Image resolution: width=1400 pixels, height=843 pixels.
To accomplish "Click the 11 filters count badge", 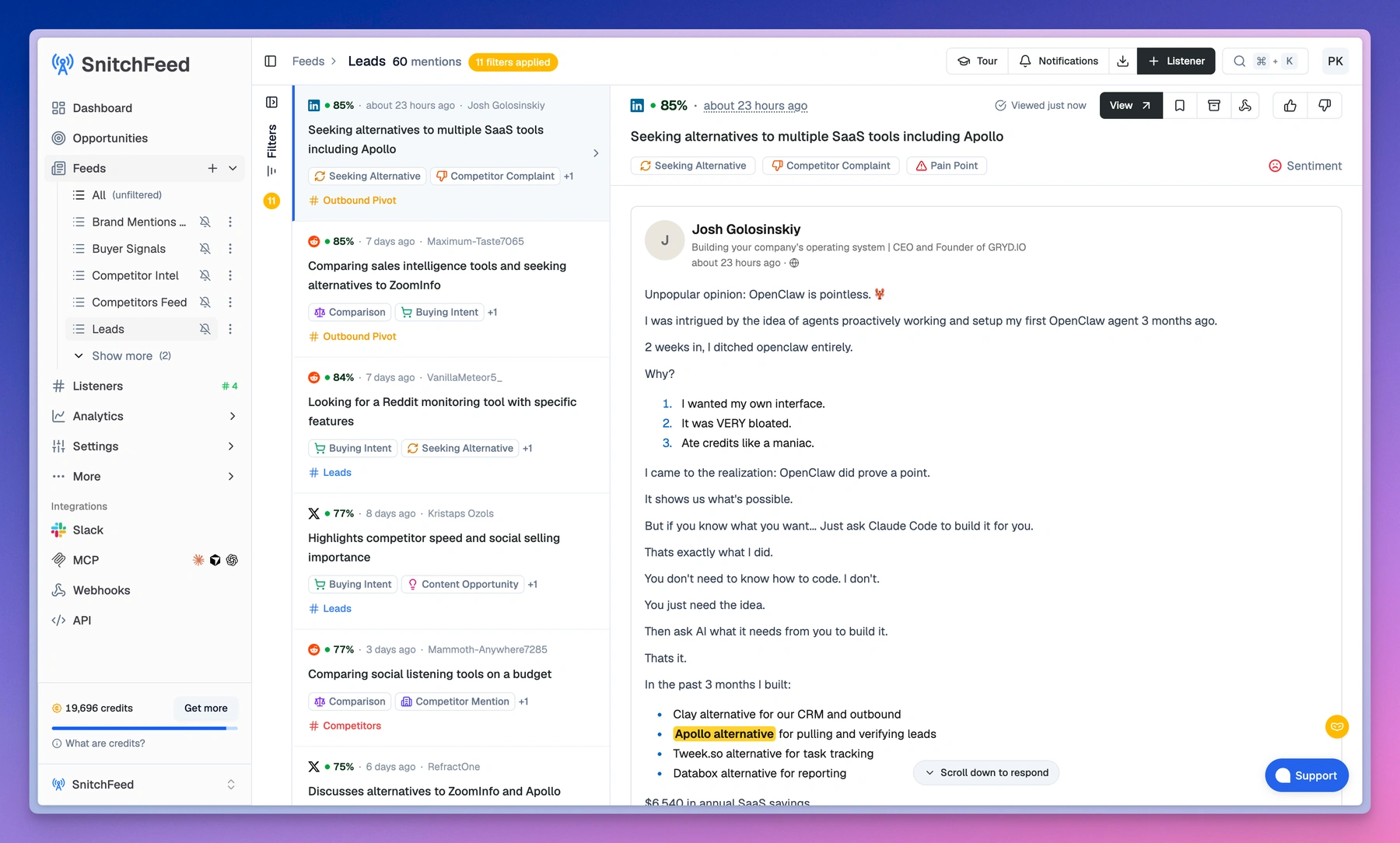I will pyautogui.click(x=271, y=201).
